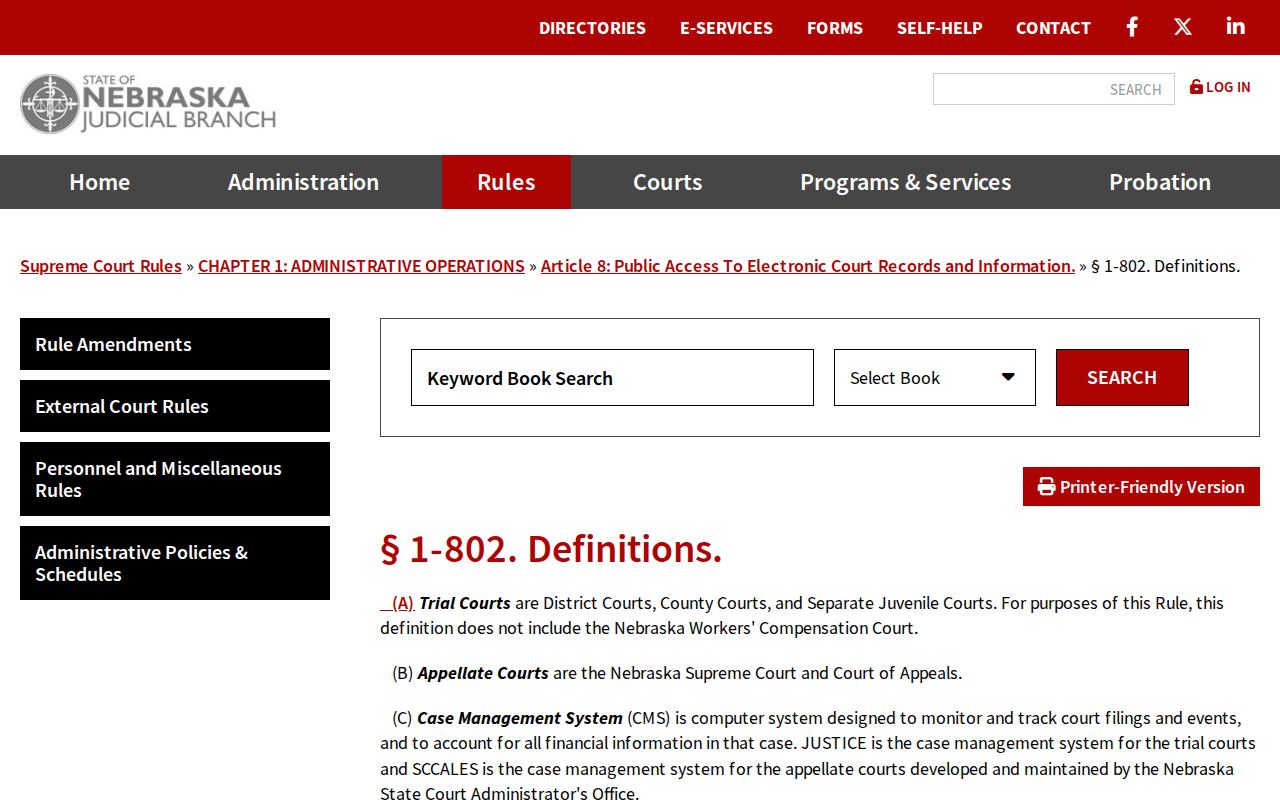Open the X (Twitter) icon link
Screen dimensions: 1280x800
pos(1183,27)
